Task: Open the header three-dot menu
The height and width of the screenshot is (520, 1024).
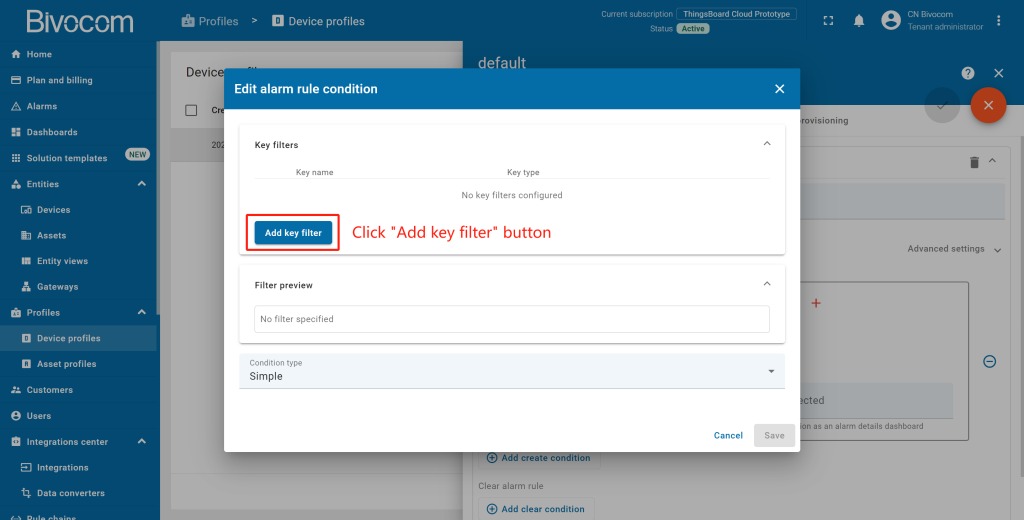Action: (999, 21)
